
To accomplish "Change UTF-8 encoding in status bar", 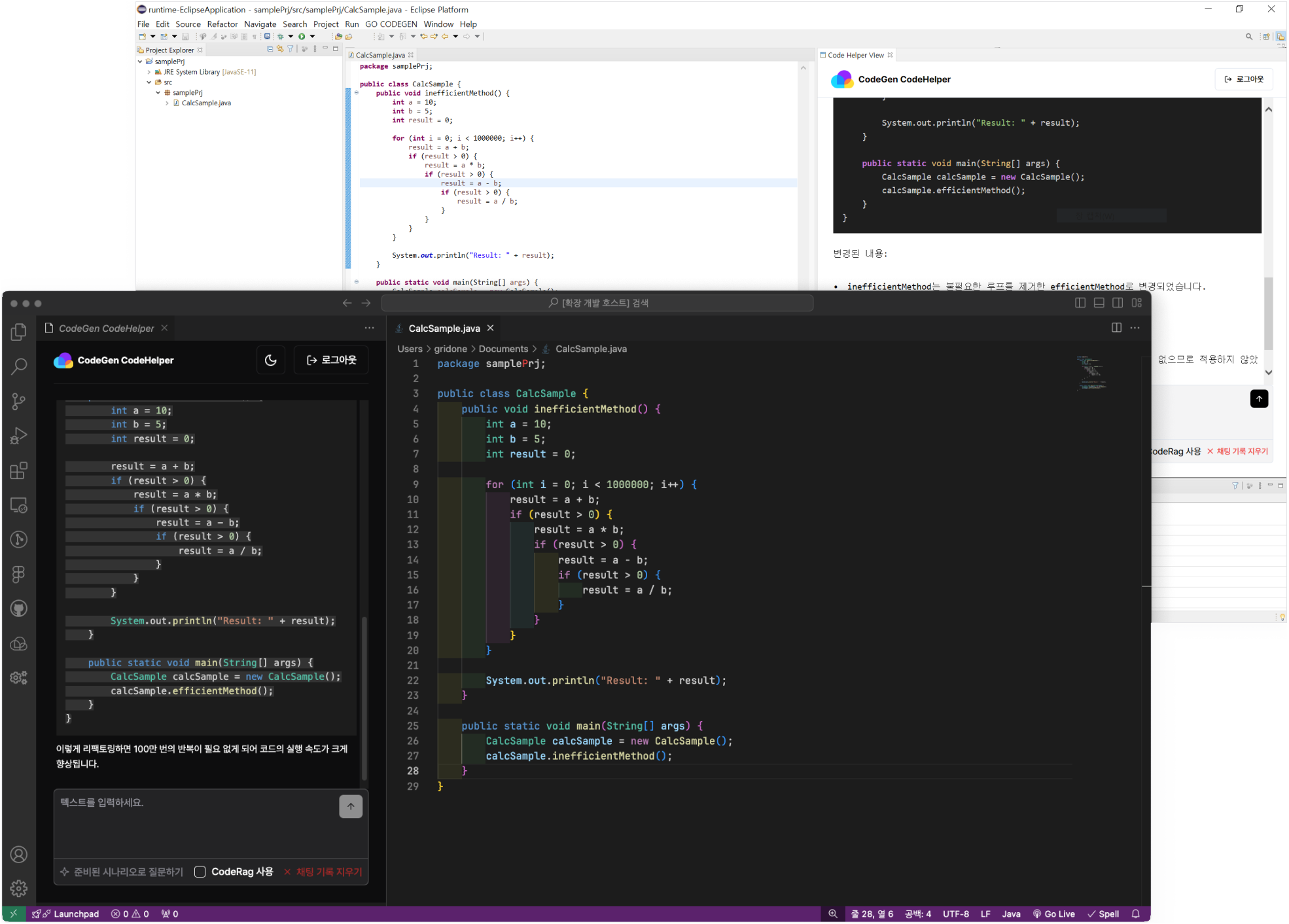I will (x=956, y=914).
